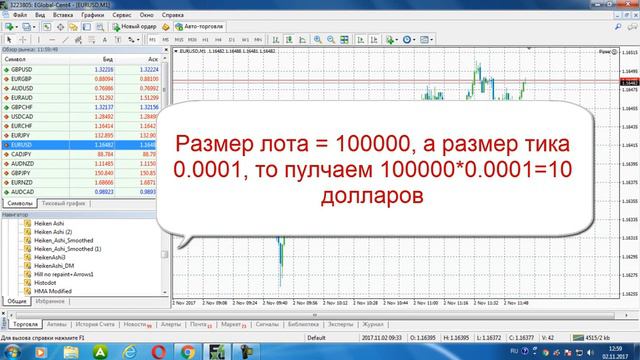Select the horizontal line drawing tool

pos(52,40)
